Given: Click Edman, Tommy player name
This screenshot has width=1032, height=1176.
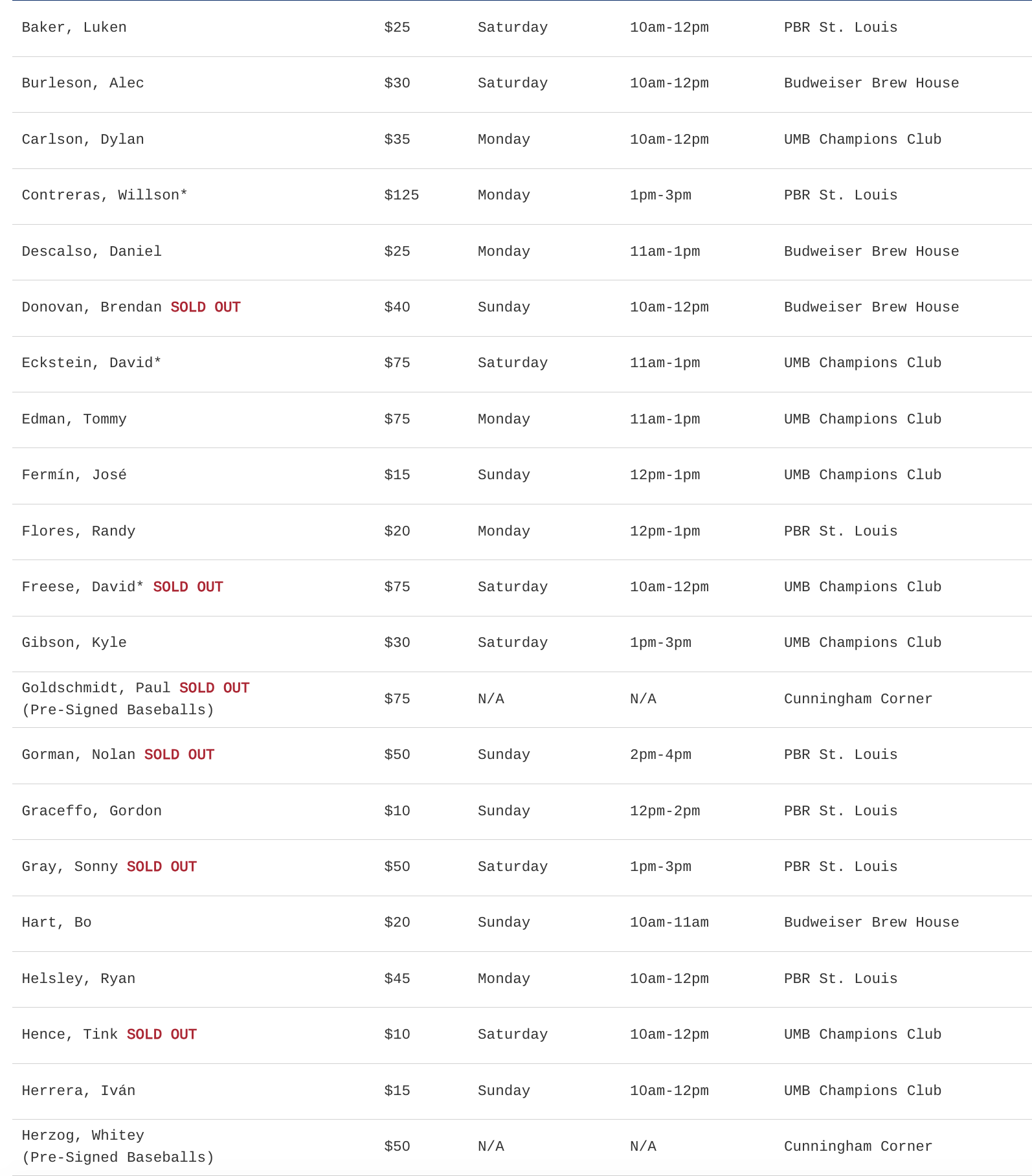Looking at the screenshot, I should click(x=74, y=419).
